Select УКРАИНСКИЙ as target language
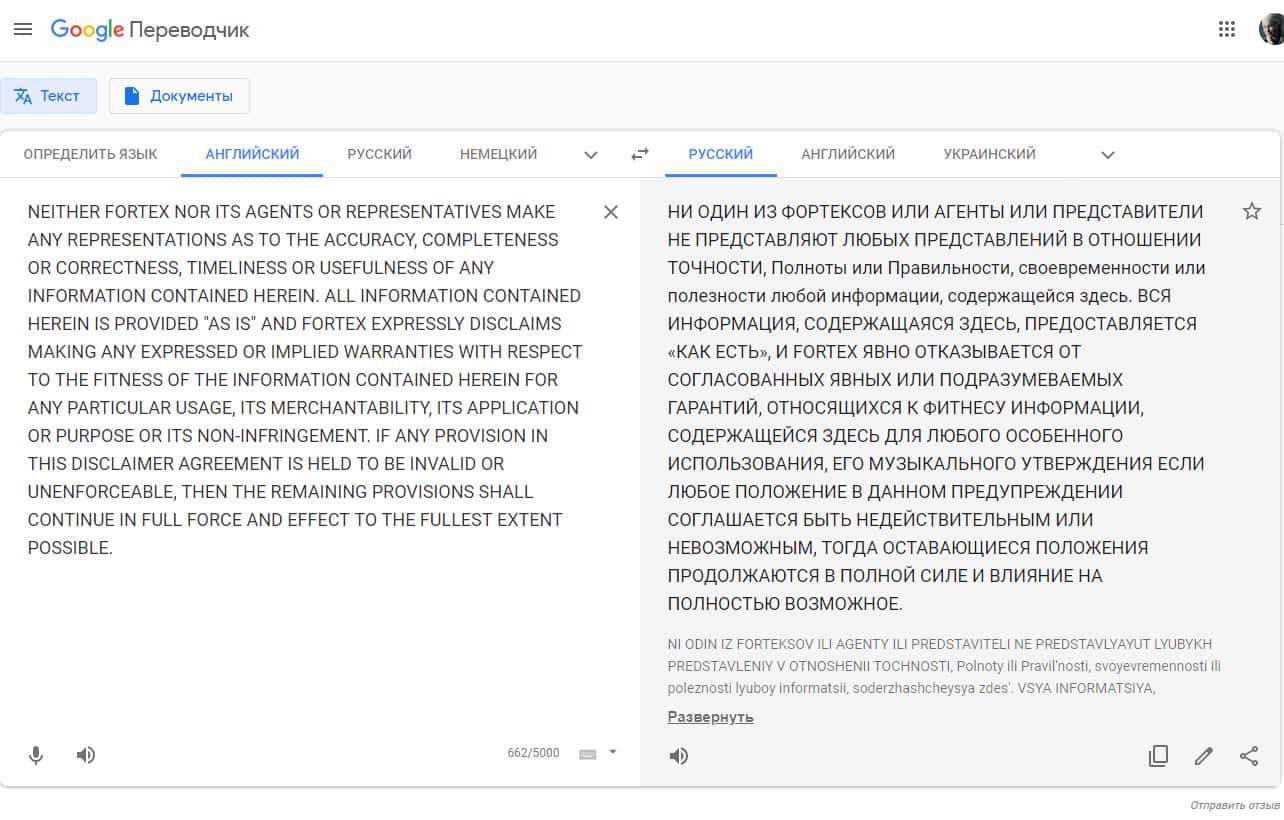This screenshot has height=820, width=1284. point(989,154)
